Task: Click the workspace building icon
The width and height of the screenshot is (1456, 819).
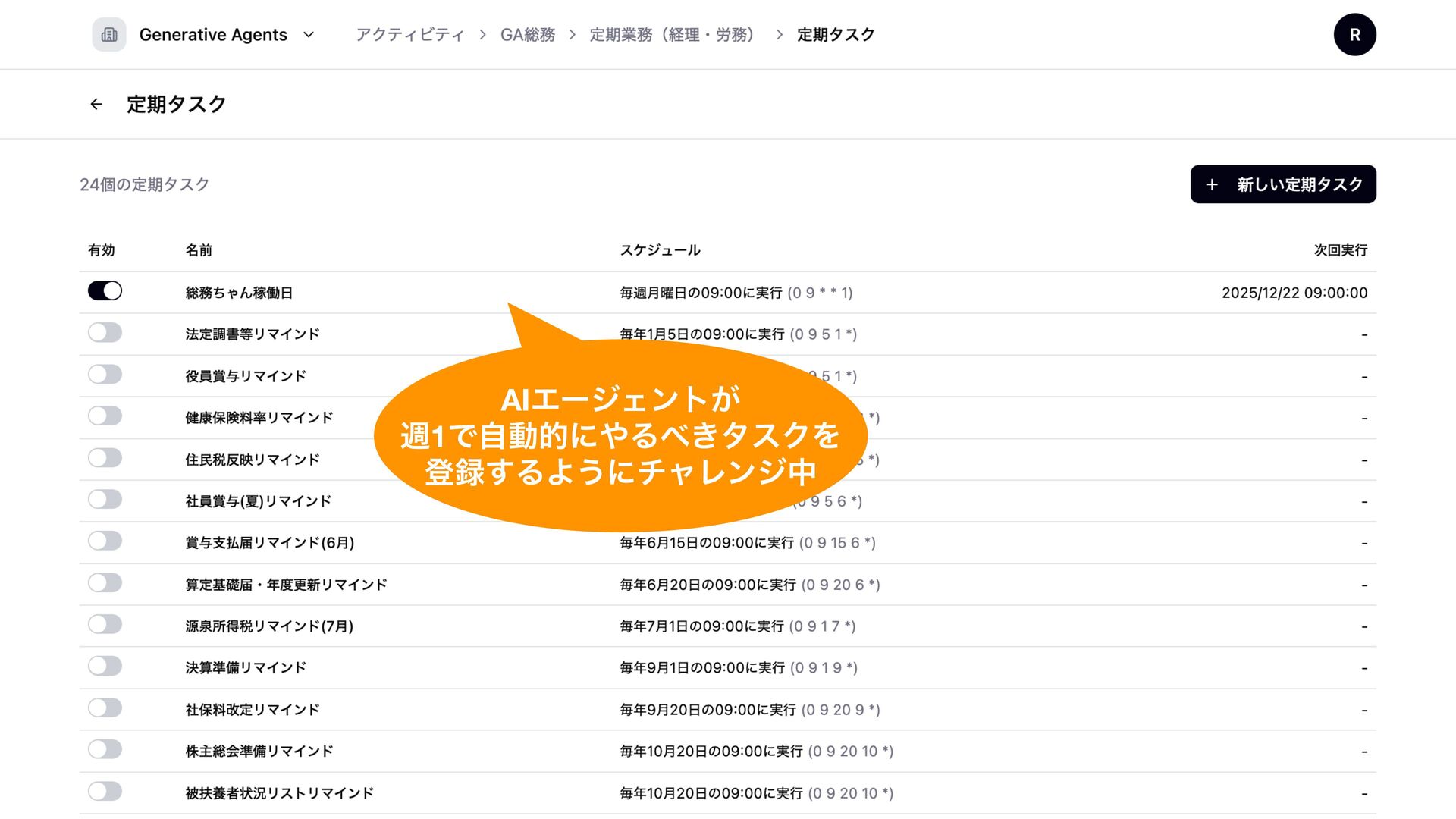Action: (109, 35)
